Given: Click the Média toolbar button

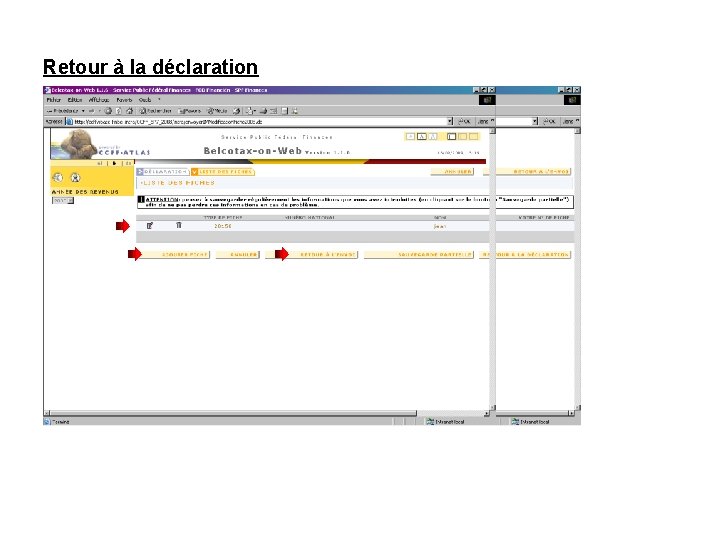Looking at the screenshot, I should [x=217, y=111].
